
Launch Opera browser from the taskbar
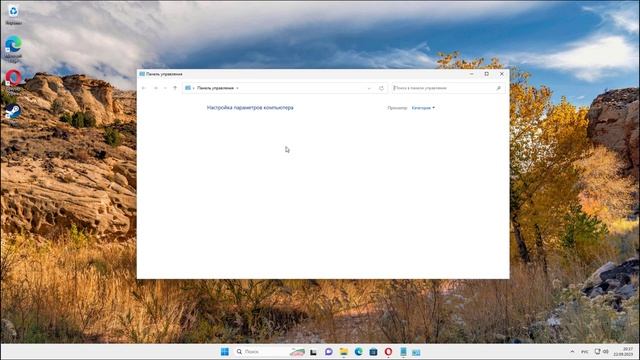(388, 352)
